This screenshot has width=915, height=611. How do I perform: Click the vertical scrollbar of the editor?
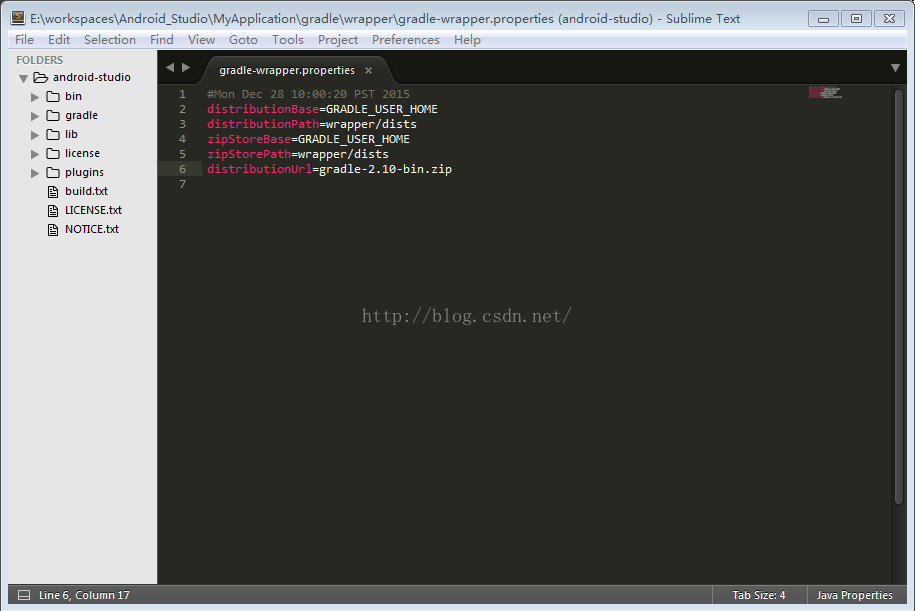[x=898, y=296]
